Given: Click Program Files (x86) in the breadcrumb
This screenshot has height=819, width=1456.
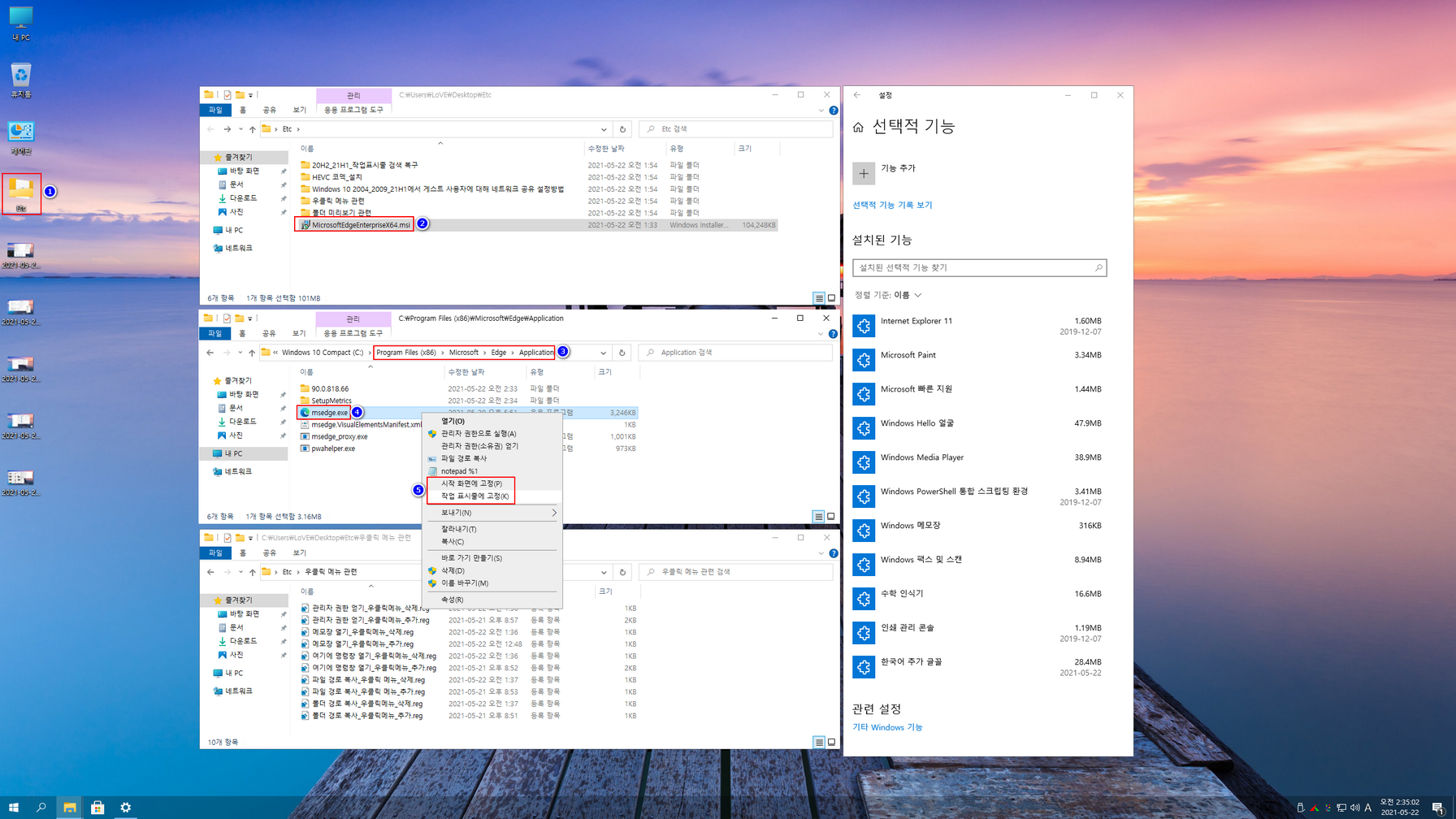Looking at the screenshot, I should [x=406, y=353].
